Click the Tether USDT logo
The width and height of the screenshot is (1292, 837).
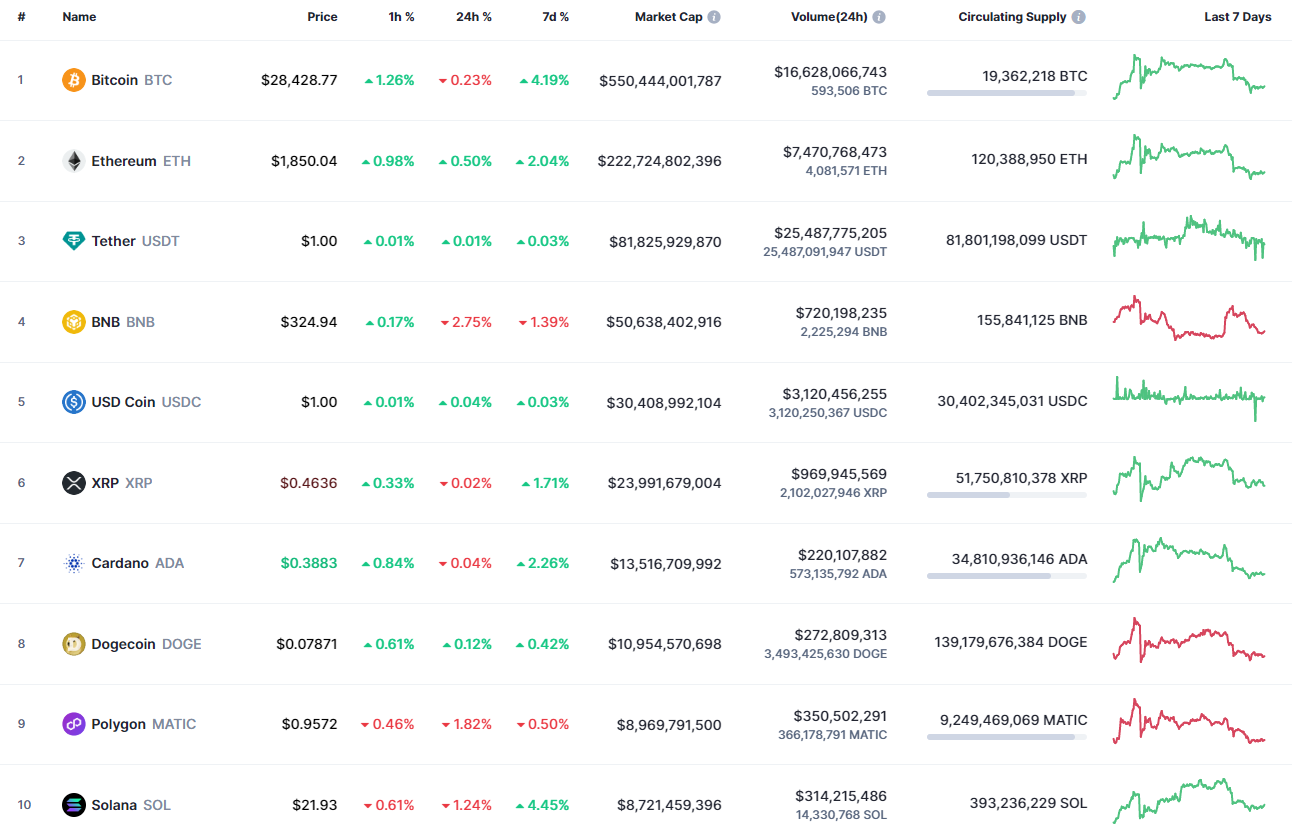(x=72, y=241)
